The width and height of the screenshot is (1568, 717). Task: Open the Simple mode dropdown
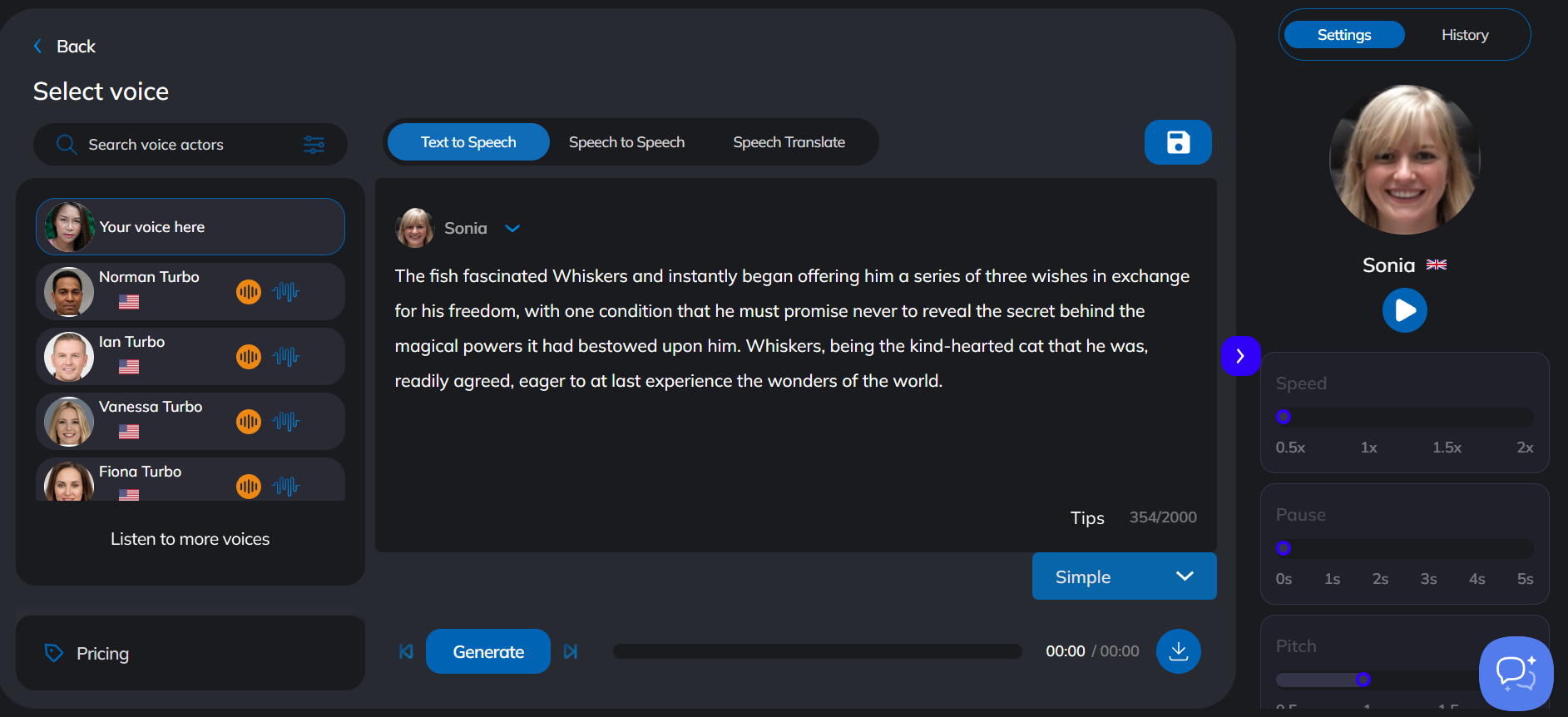click(x=1124, y=576)
